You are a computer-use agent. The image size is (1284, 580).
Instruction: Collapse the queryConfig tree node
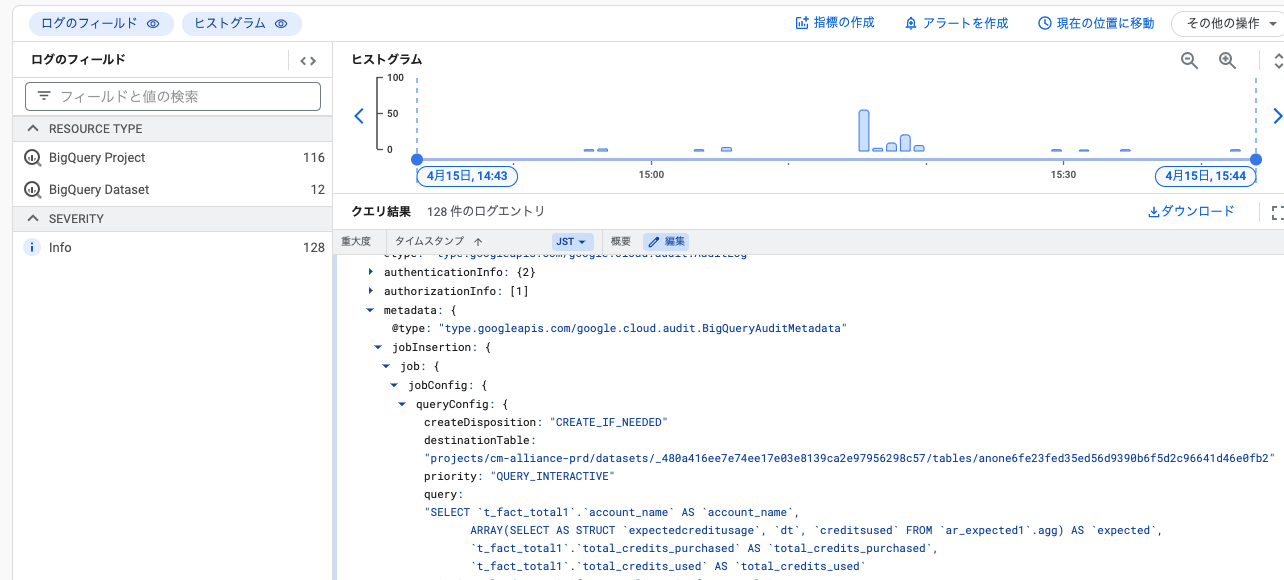(x=401, y=403)
